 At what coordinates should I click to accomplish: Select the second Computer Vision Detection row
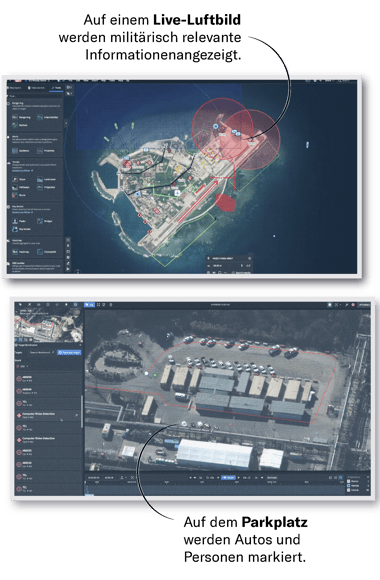coord(48,439)
